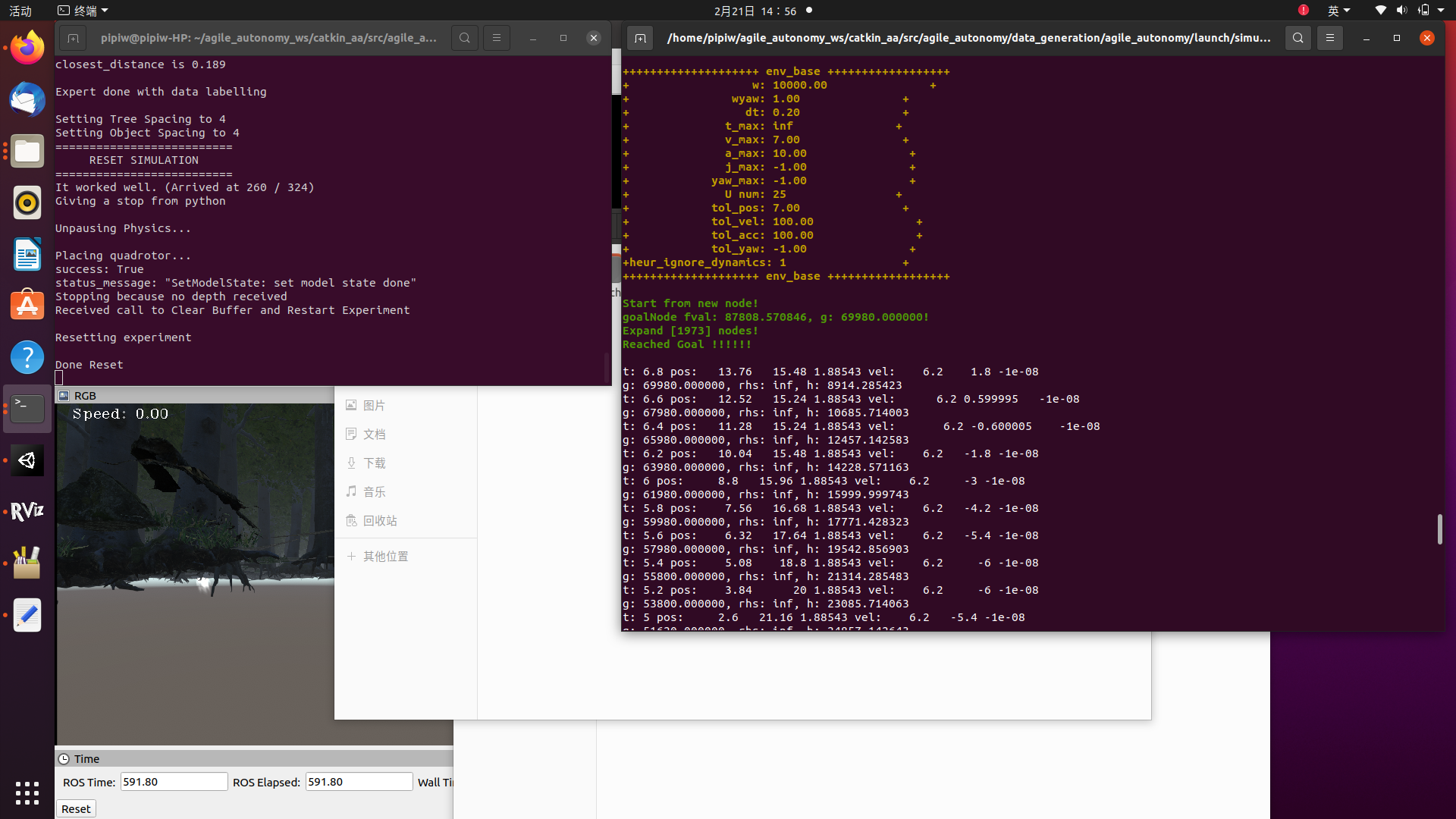
Task: Switch to RViz application in dock
Action: pos(27,512)
